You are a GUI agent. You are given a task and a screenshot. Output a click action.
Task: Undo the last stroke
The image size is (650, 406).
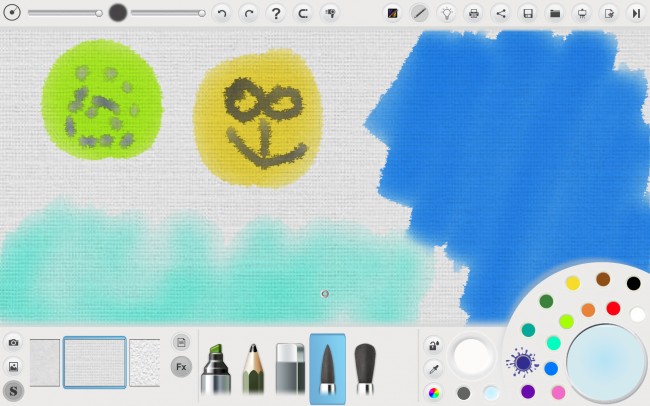(222, 13)
